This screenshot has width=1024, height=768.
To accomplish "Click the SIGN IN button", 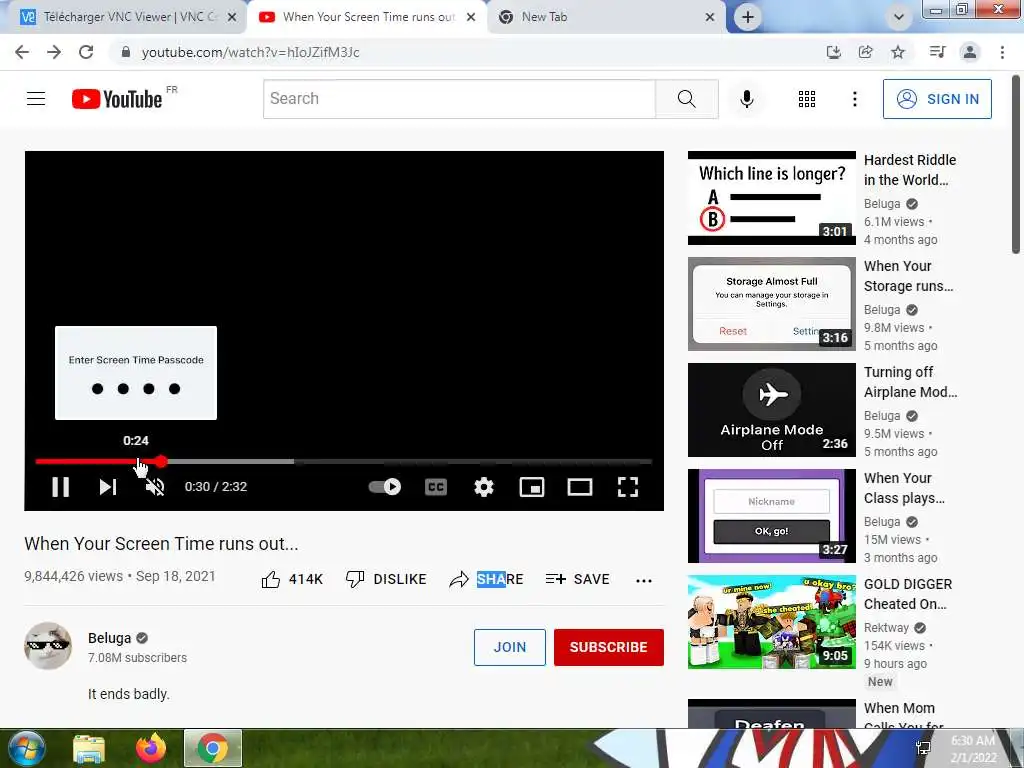I will (937, 99).
